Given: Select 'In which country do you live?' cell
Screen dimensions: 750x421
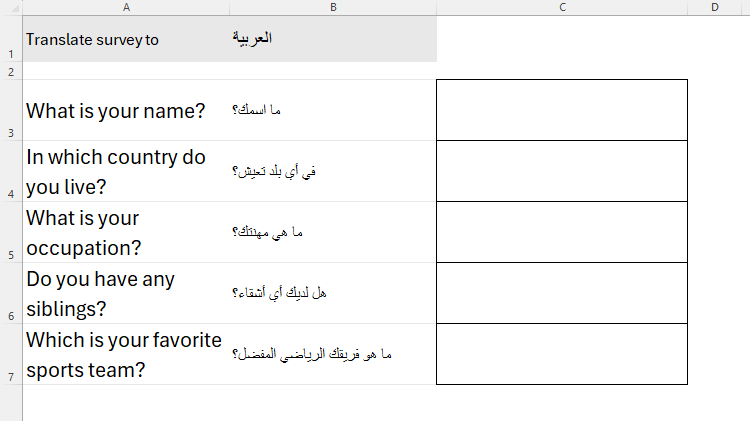Looking at the screenshot, I should click(x=116, y=171).
